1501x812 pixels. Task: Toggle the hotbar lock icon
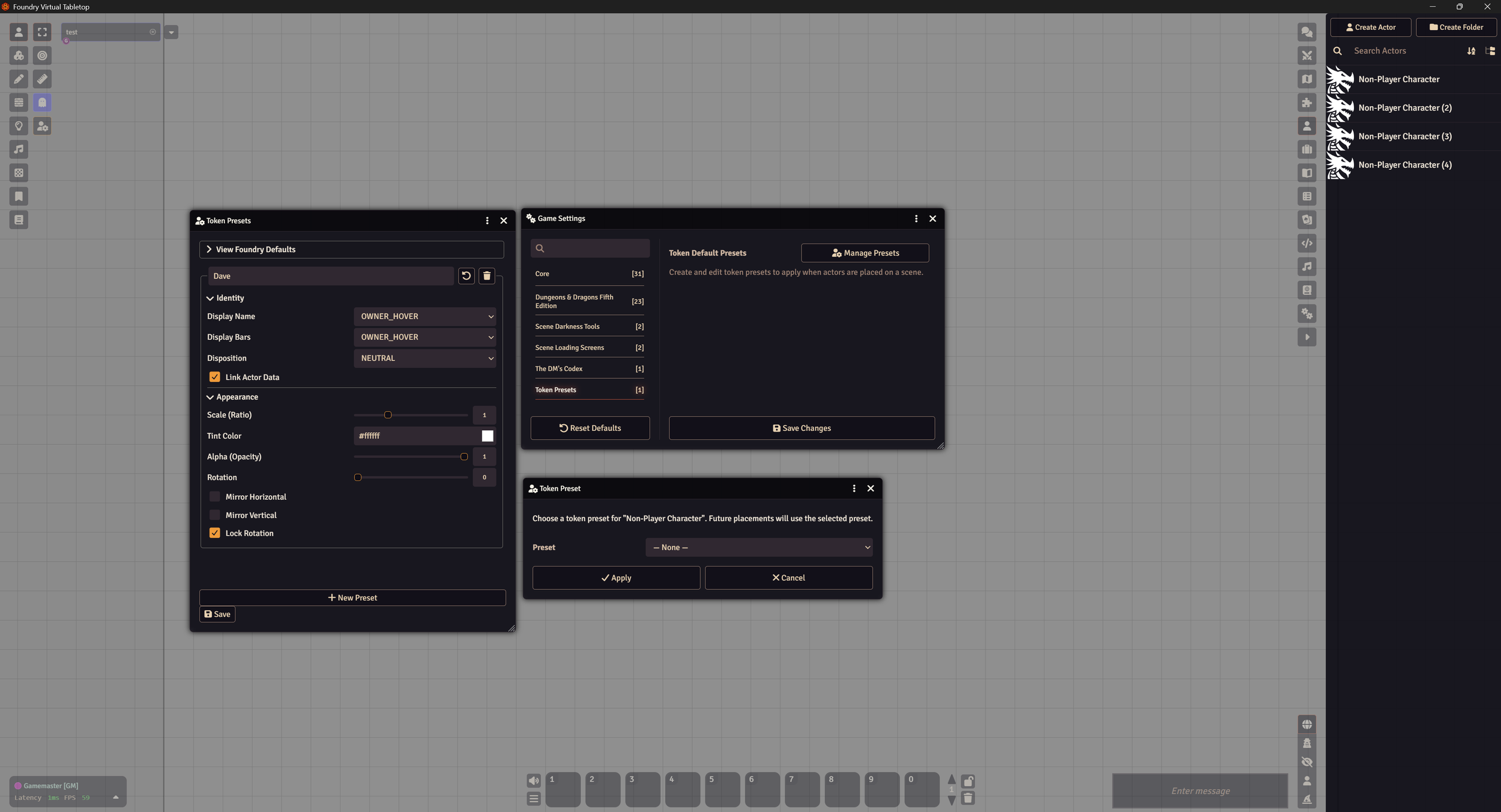(x=968, y=781)
